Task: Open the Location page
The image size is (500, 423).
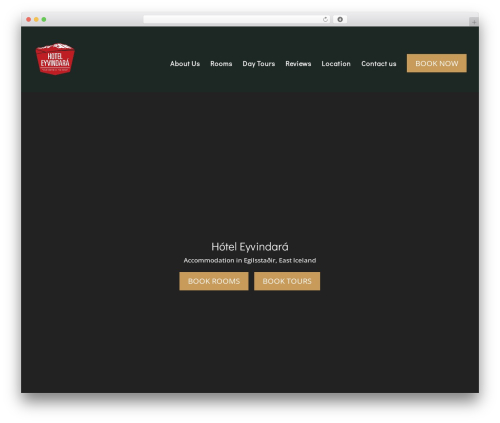Action: click(x=336, y=64)
